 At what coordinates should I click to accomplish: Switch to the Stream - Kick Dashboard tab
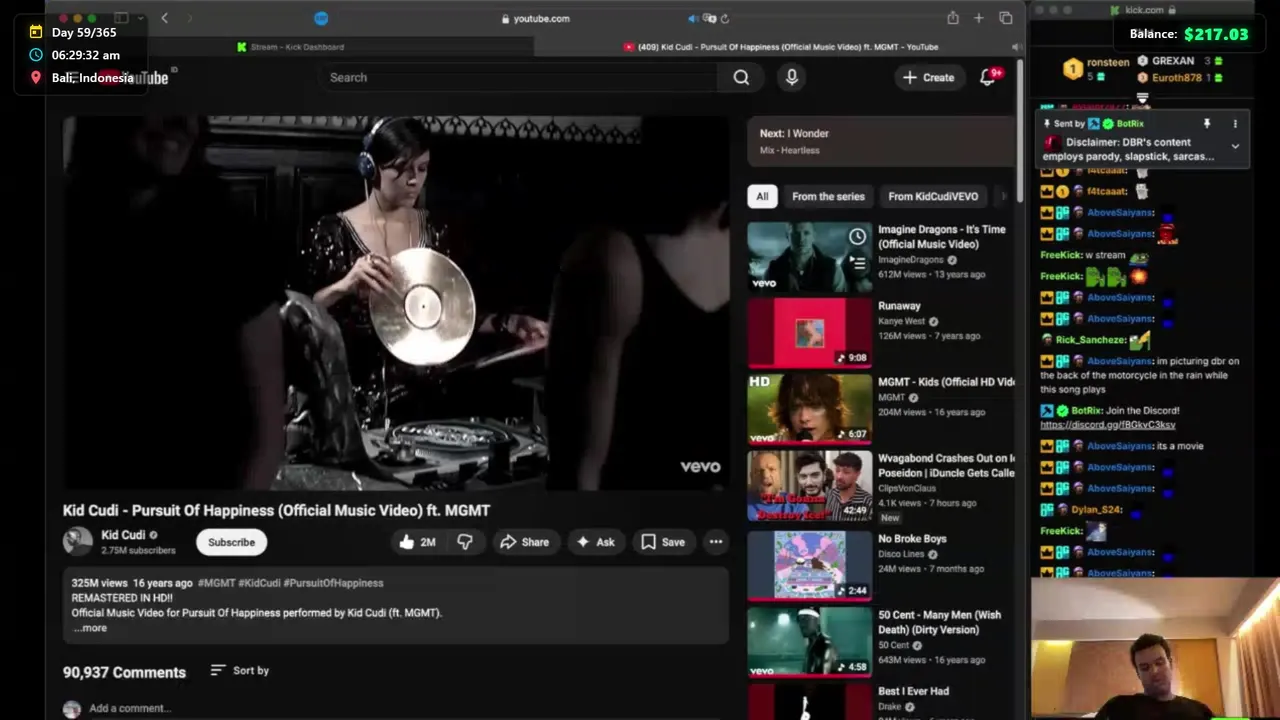coord(291,47)
